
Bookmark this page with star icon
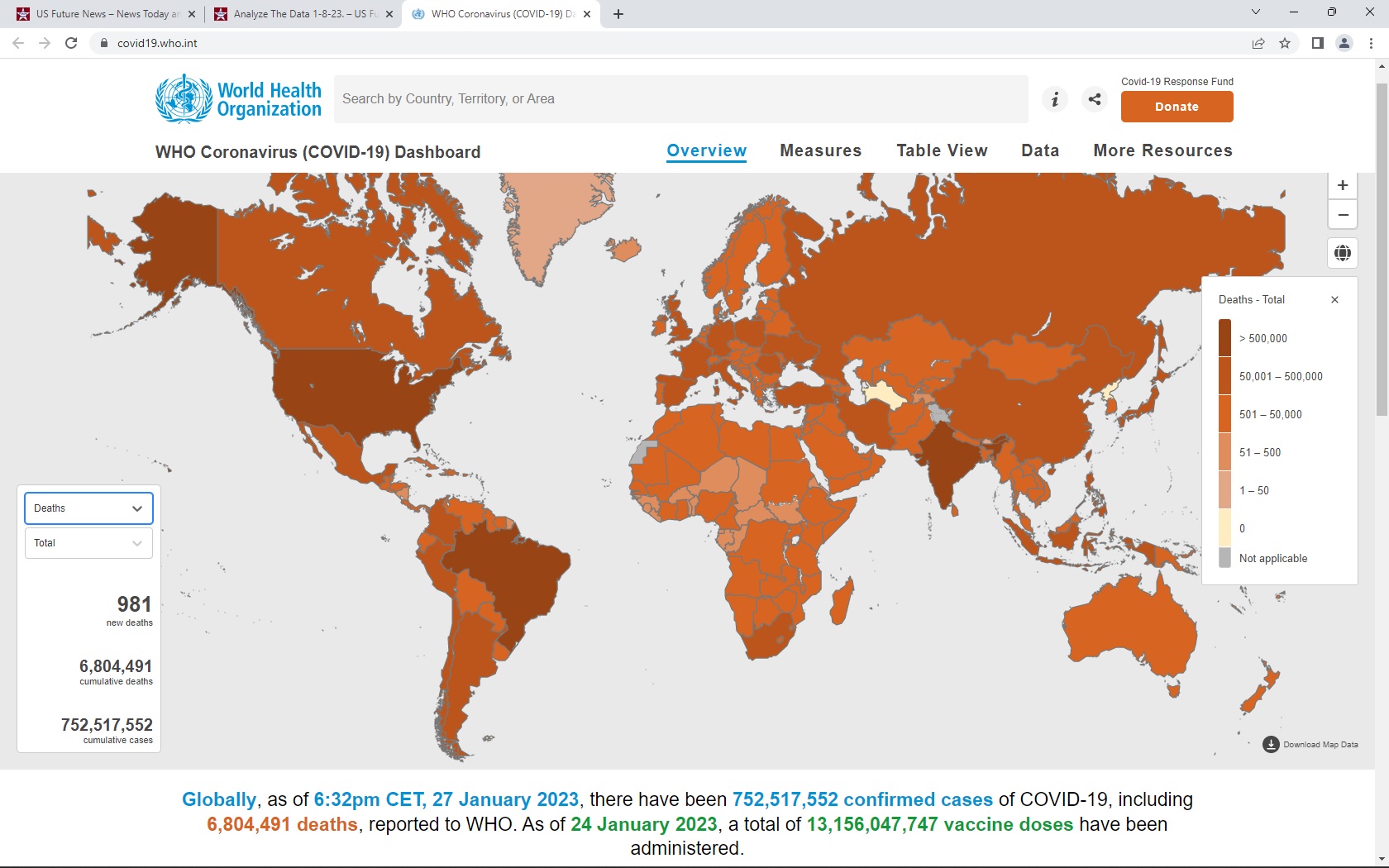pyautogui.click(x=1285, y=43)
